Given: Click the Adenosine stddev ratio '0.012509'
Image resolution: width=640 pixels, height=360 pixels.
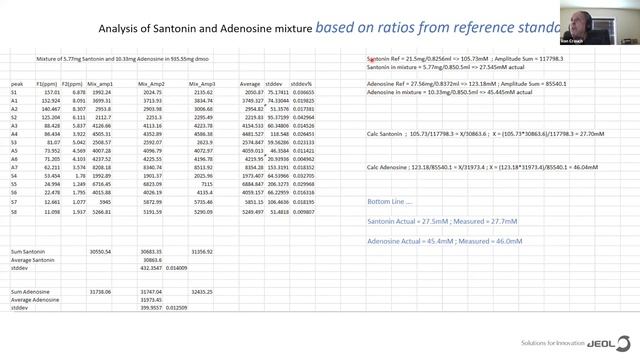Looking at the screenshot, I should pos(176,308).
